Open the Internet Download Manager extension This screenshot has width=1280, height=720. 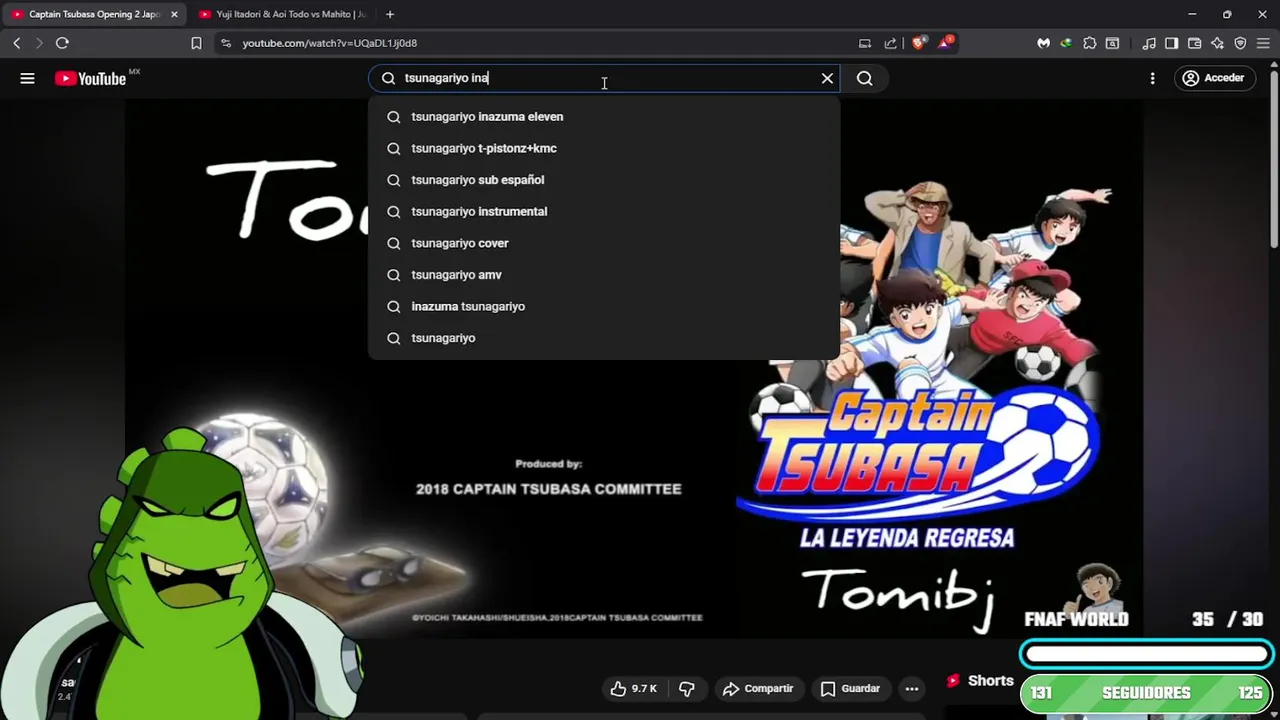(x=1066, y=43)
